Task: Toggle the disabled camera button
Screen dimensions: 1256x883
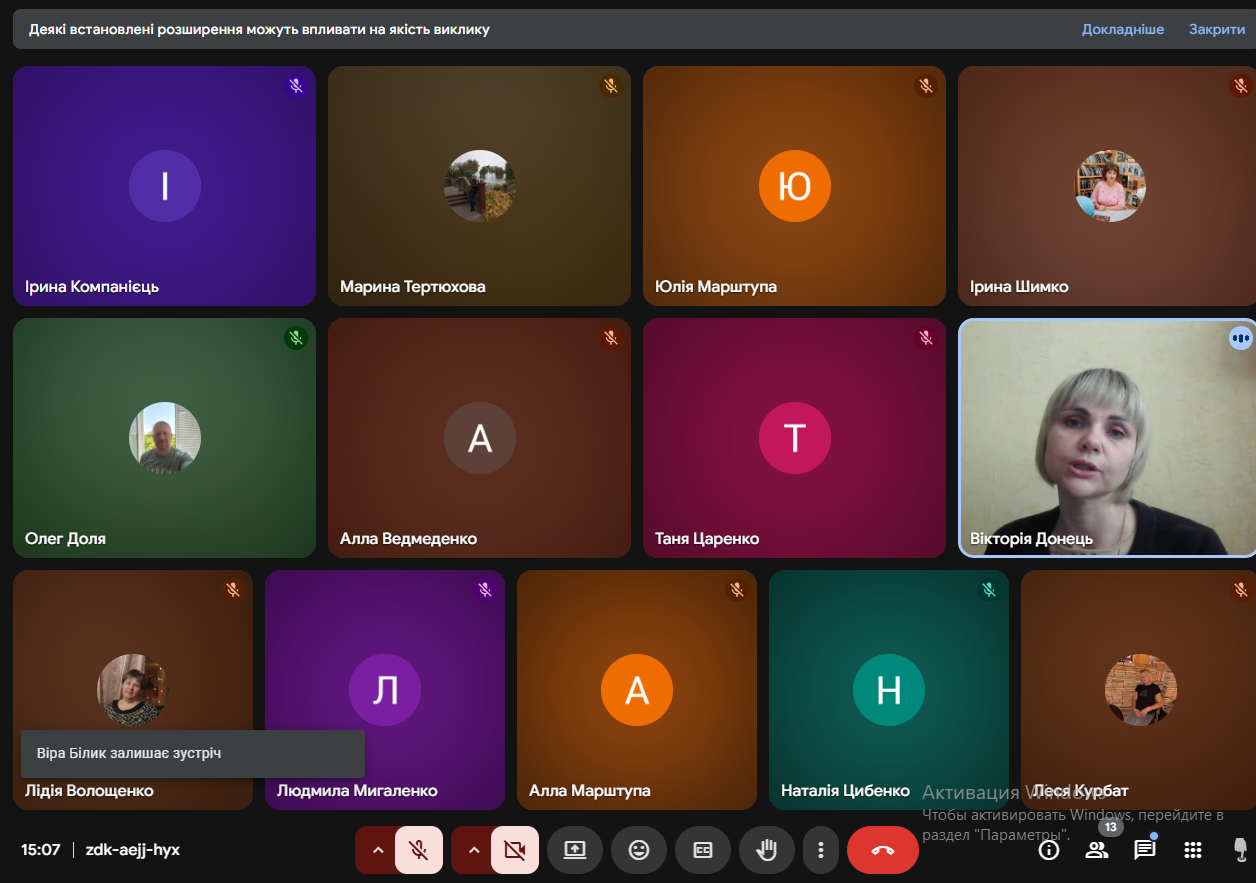Action: click(x=515, y=850)
